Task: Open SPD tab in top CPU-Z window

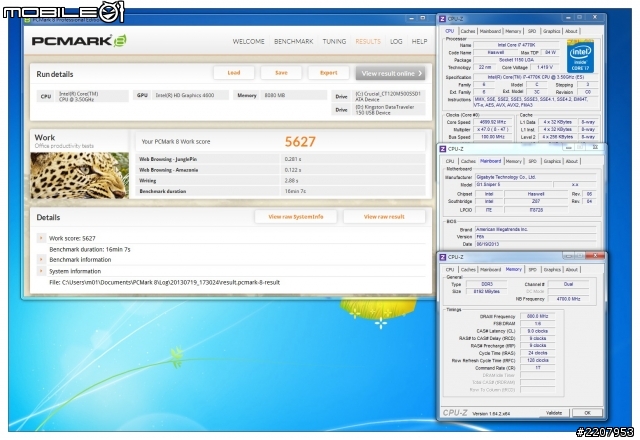Action: click(x=532, y=31)
